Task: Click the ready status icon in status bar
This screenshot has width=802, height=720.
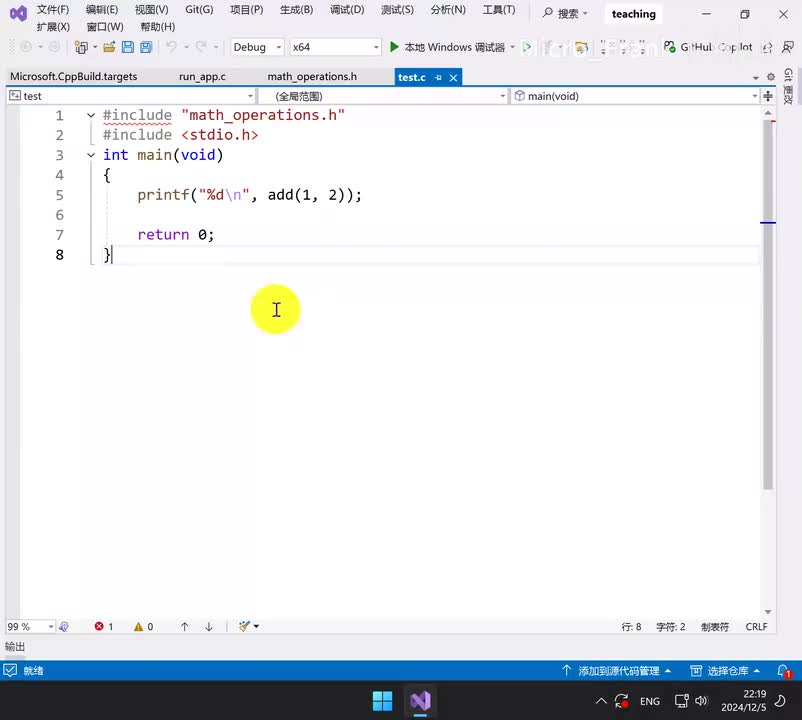Action: (x=10, y=670)
